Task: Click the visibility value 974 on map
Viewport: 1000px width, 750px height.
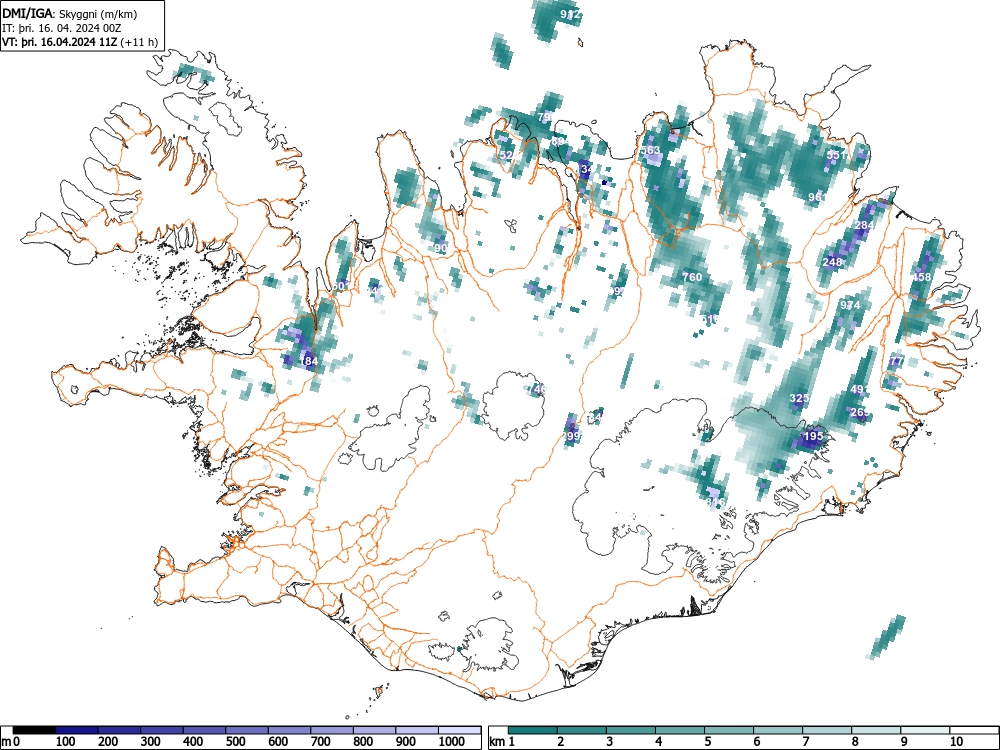Action: 850,305
